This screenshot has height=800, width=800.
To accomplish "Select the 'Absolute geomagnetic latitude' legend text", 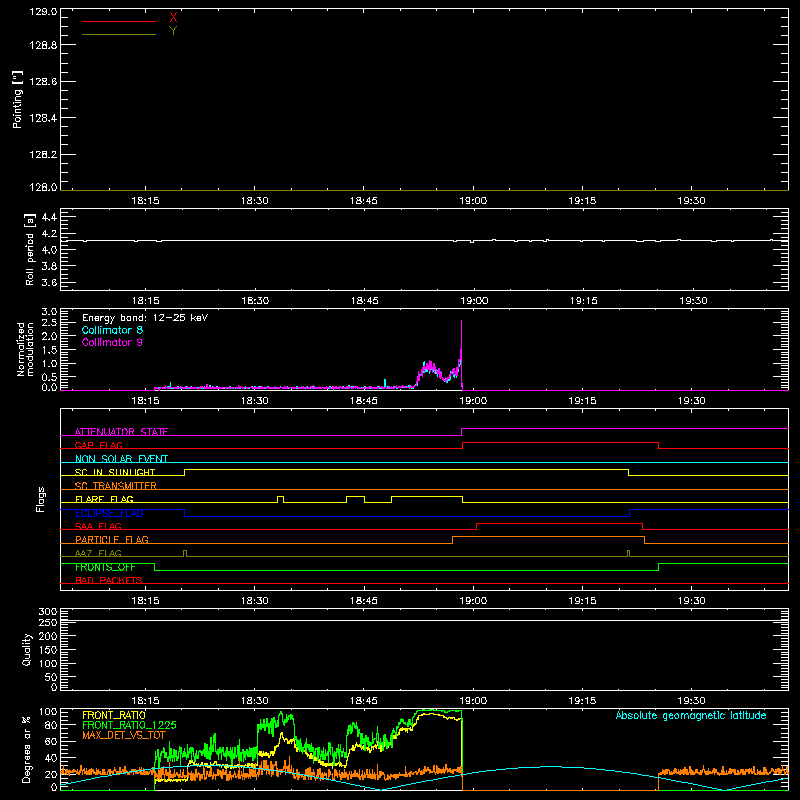I will tap(691, 715).
